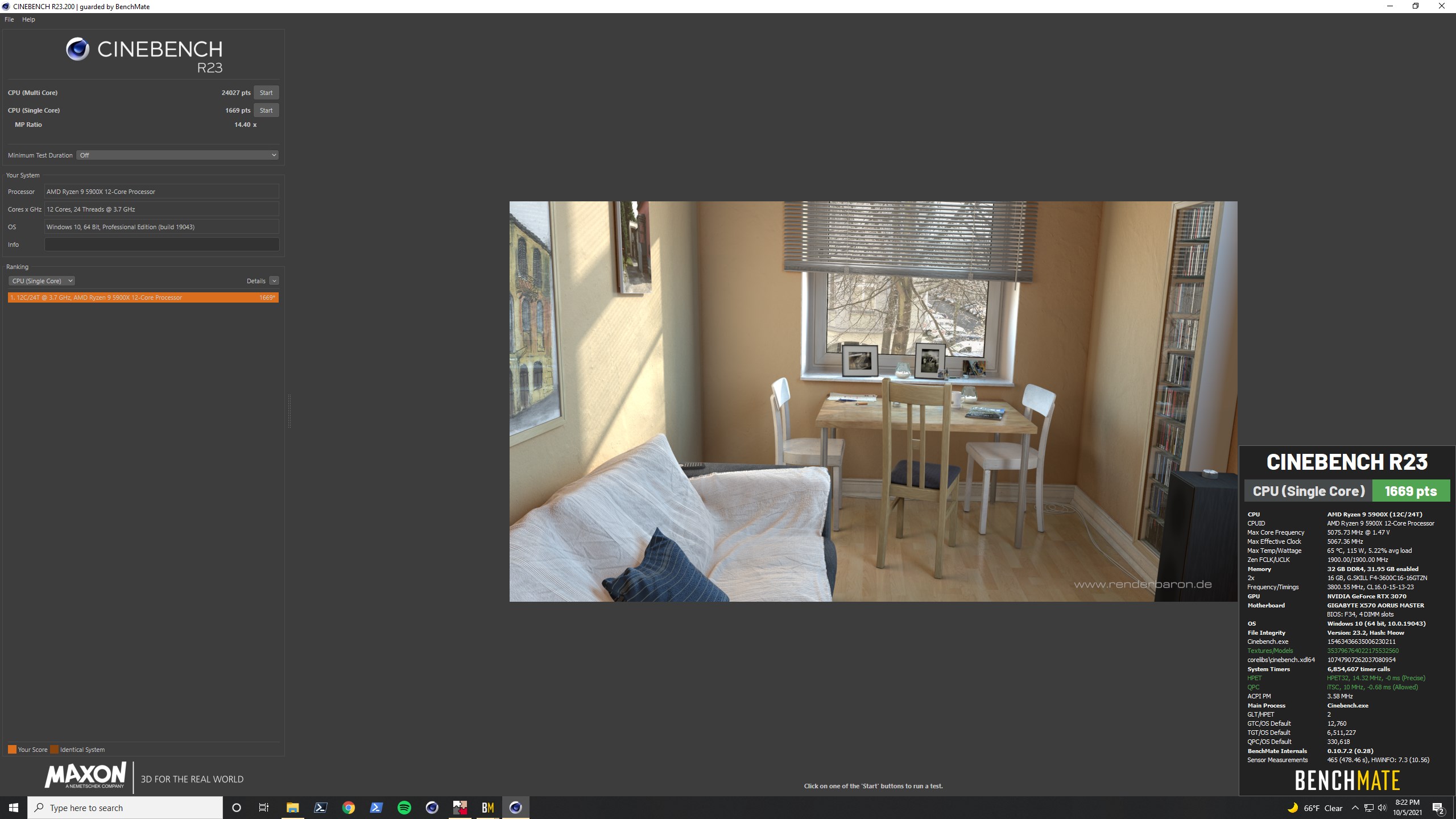Click the Cores x GHz field
This screenshot has width=1456, height=819.
(x=162, y=209)
